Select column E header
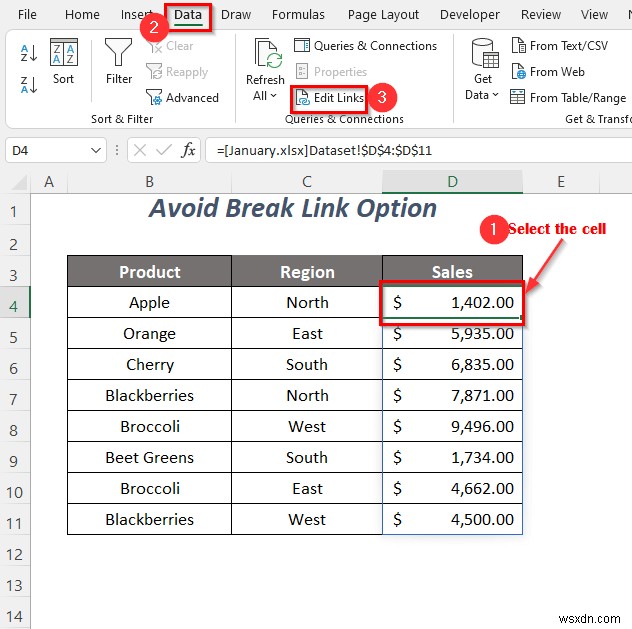This screenshot has height=629, width=632. click(561, 182)
